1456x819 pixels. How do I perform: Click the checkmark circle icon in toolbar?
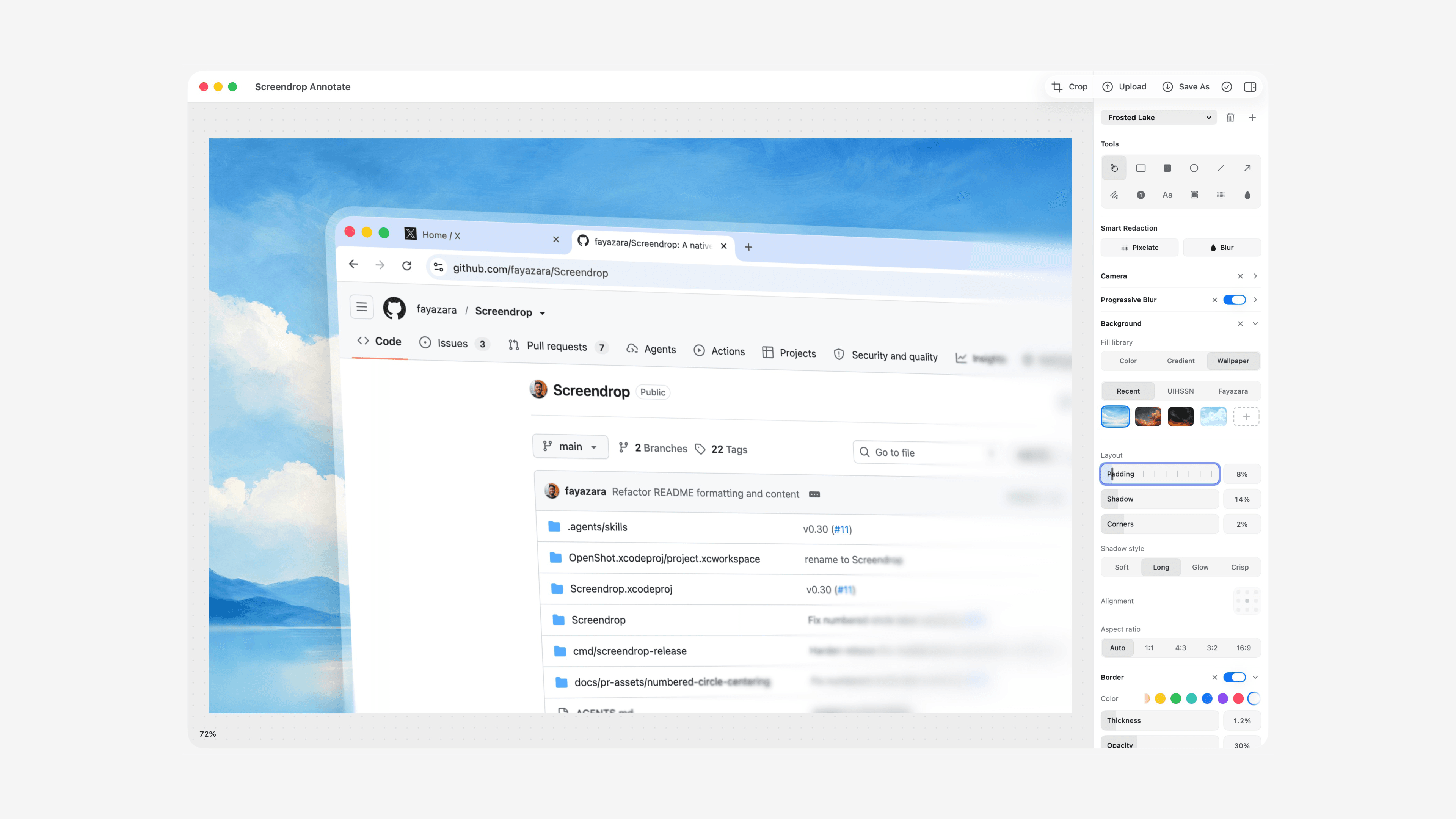point(1227,86)
